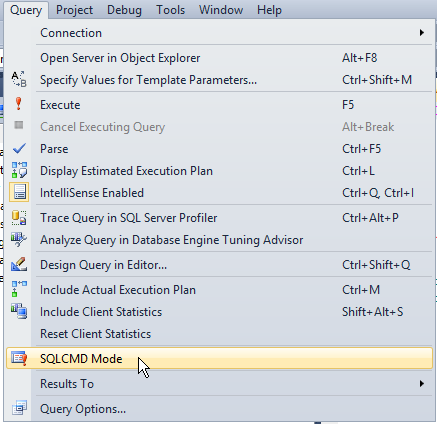Click the Ctrl+M shortcut text
The width and height of the screenshot is (437, 424).
click(361, 290)
